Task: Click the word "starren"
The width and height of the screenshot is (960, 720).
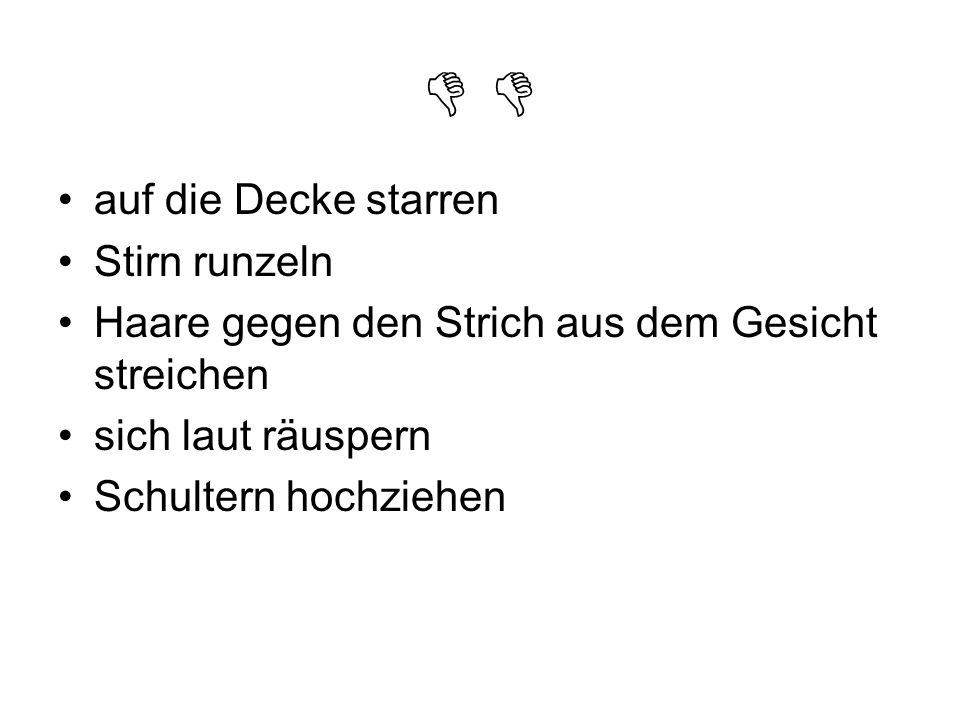Action: [x=432, y=201]
